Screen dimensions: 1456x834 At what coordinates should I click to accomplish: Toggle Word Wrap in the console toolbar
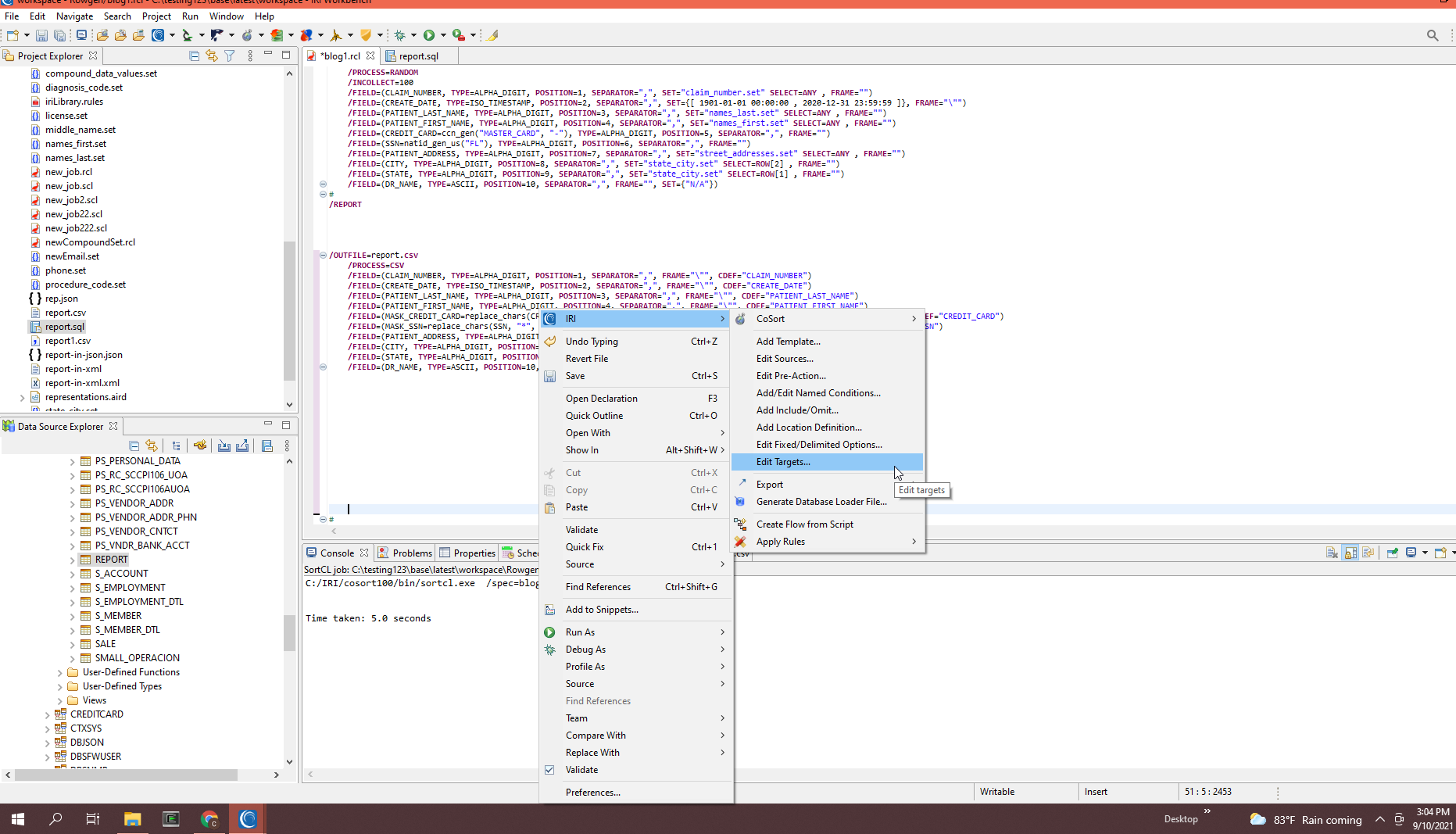tap(1368, 553)
